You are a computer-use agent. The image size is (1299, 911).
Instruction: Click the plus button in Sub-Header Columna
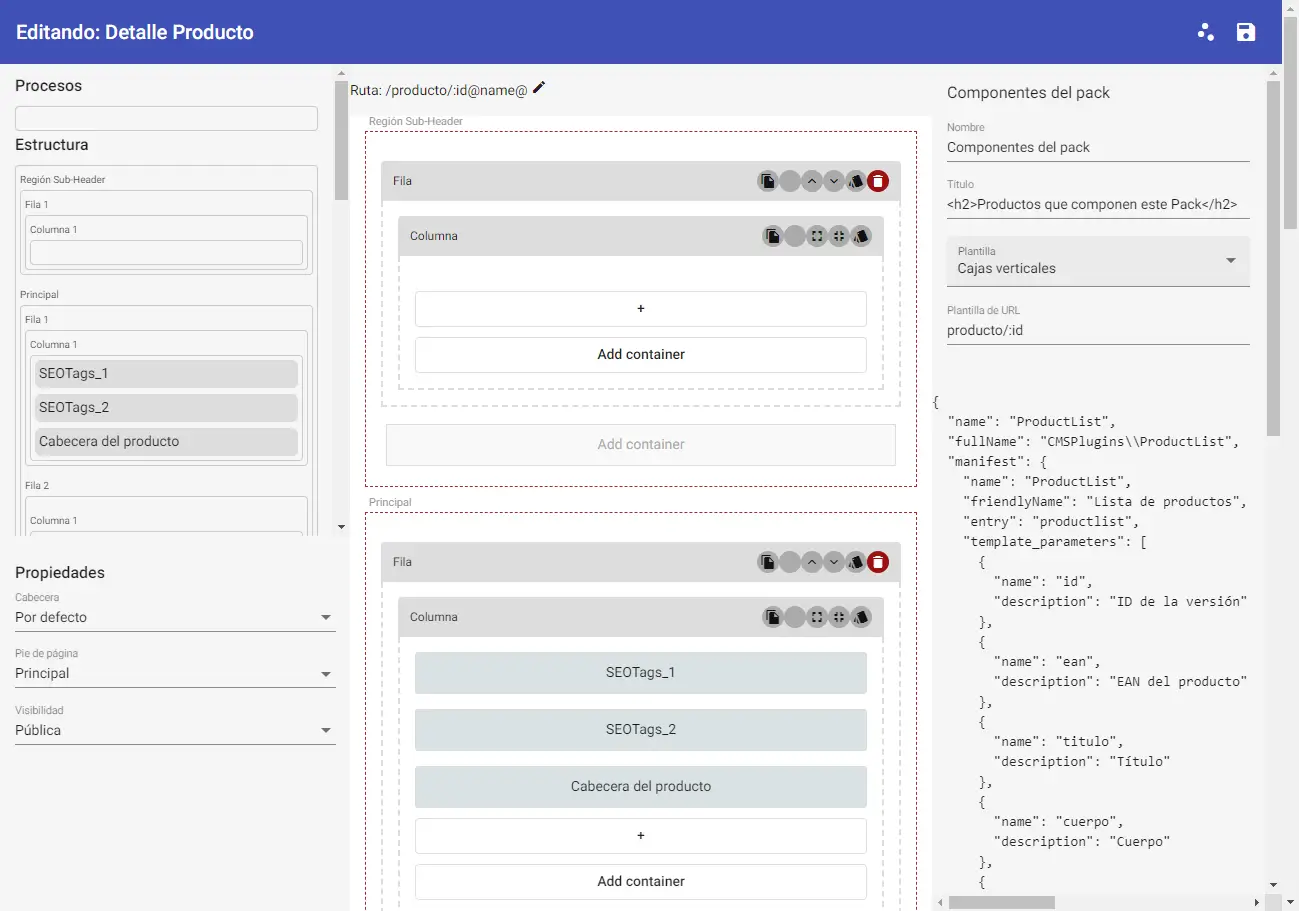pyautogui.click(x=640, y=309)
